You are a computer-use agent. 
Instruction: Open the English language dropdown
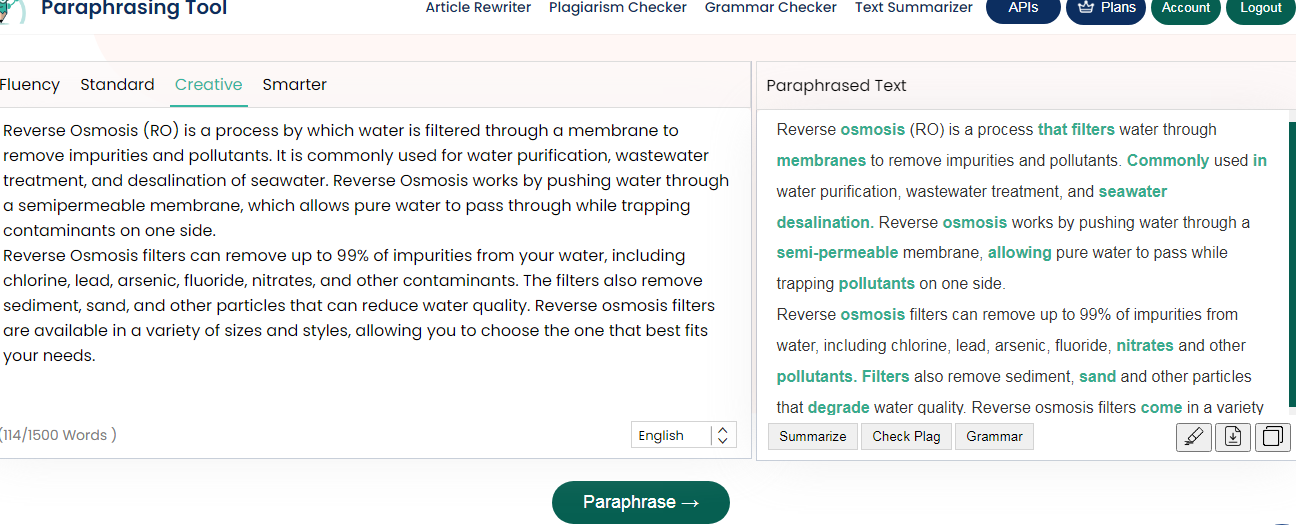pos(672,435)
